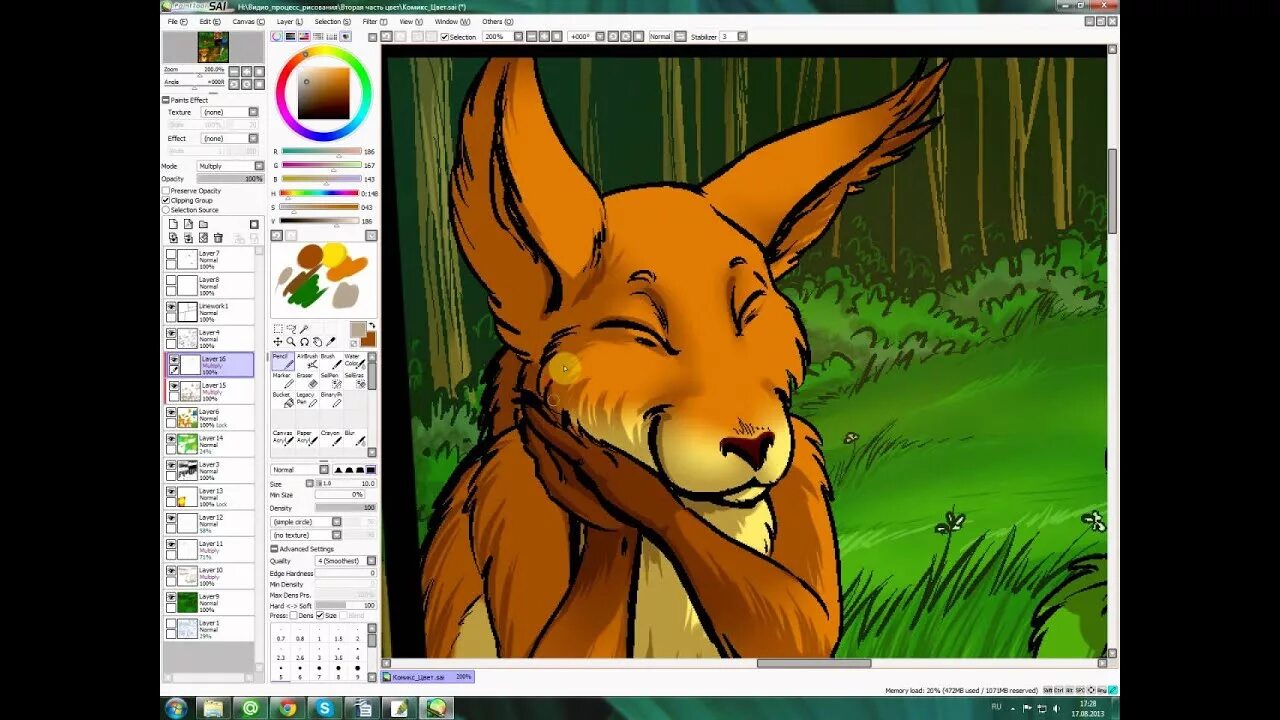Hide the Linework1 layer
The width and height of the screenshot is (1280, 720).
(x=171, y=307)
